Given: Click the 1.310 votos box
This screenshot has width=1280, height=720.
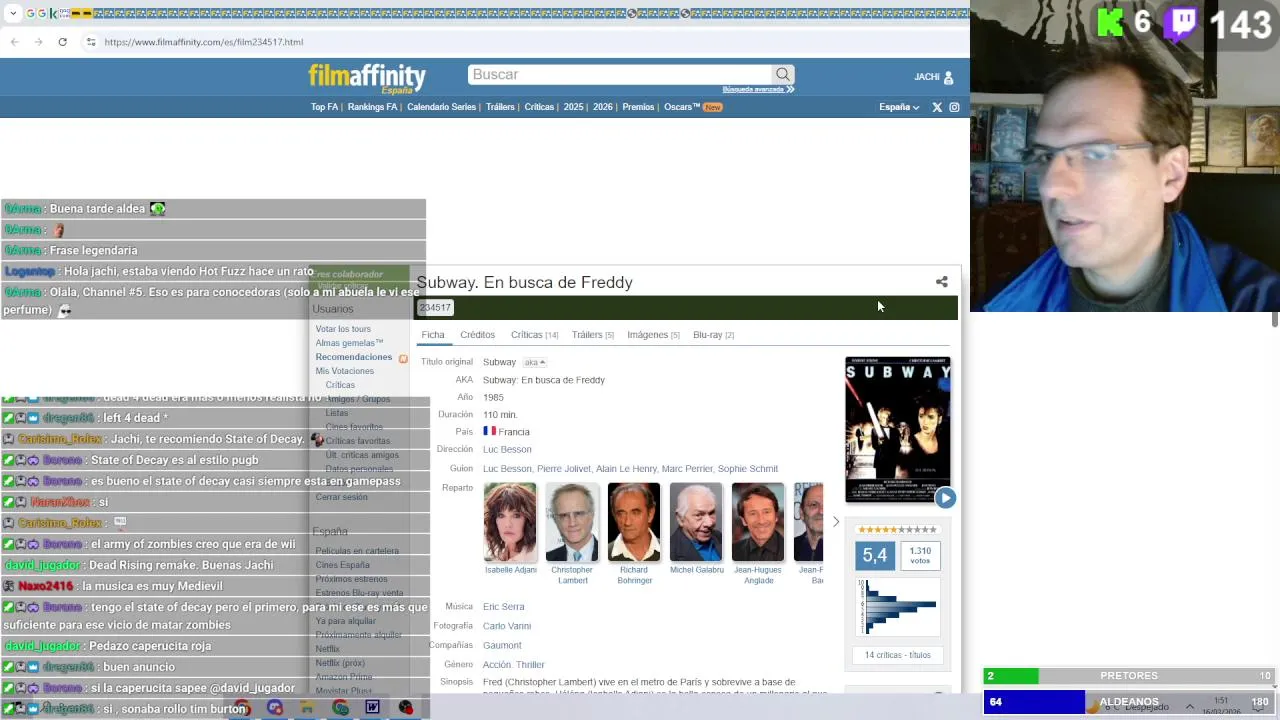Looking at the screenshot, I should coord(920,556).
